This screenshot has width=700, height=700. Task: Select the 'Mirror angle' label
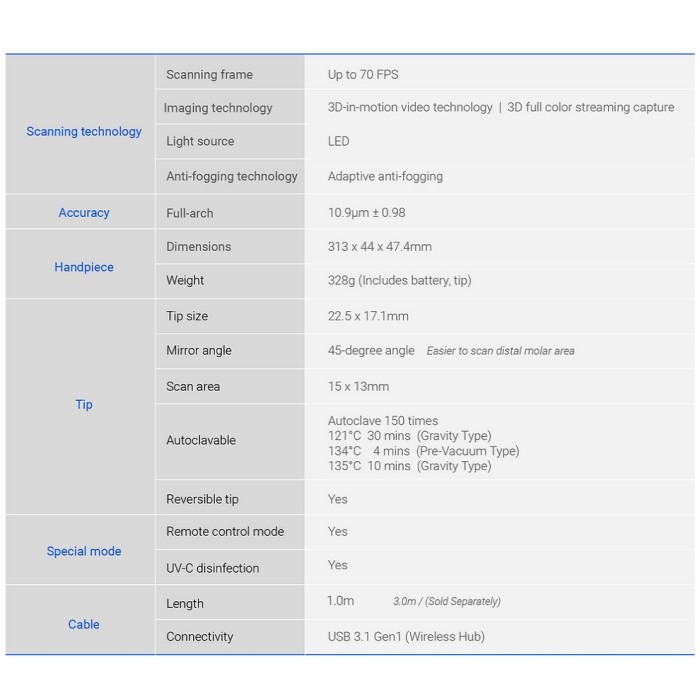pos(199,350)
